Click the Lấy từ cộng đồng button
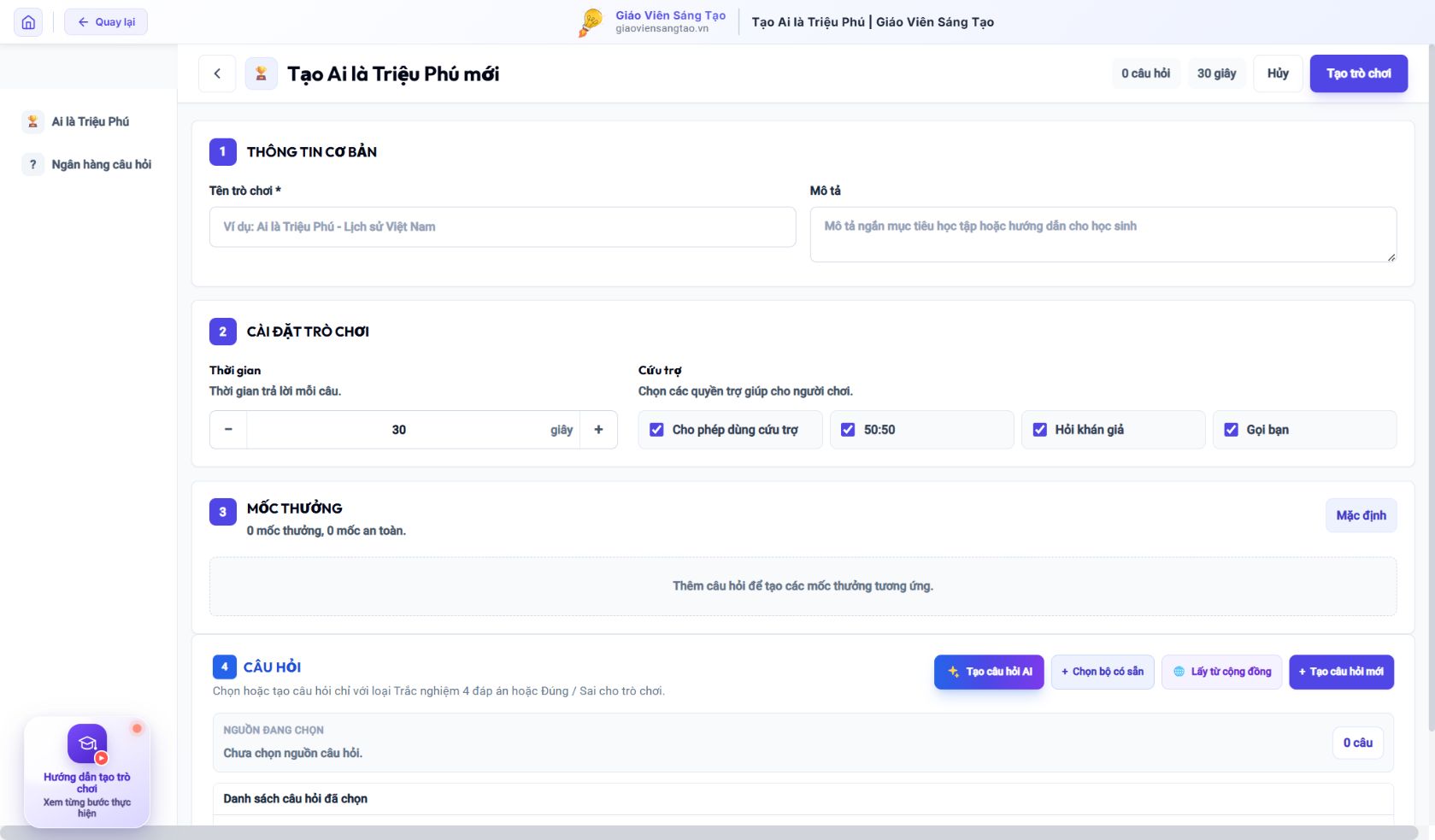The width and height of the screenshot is (1435, 840). coord(1222,672)
